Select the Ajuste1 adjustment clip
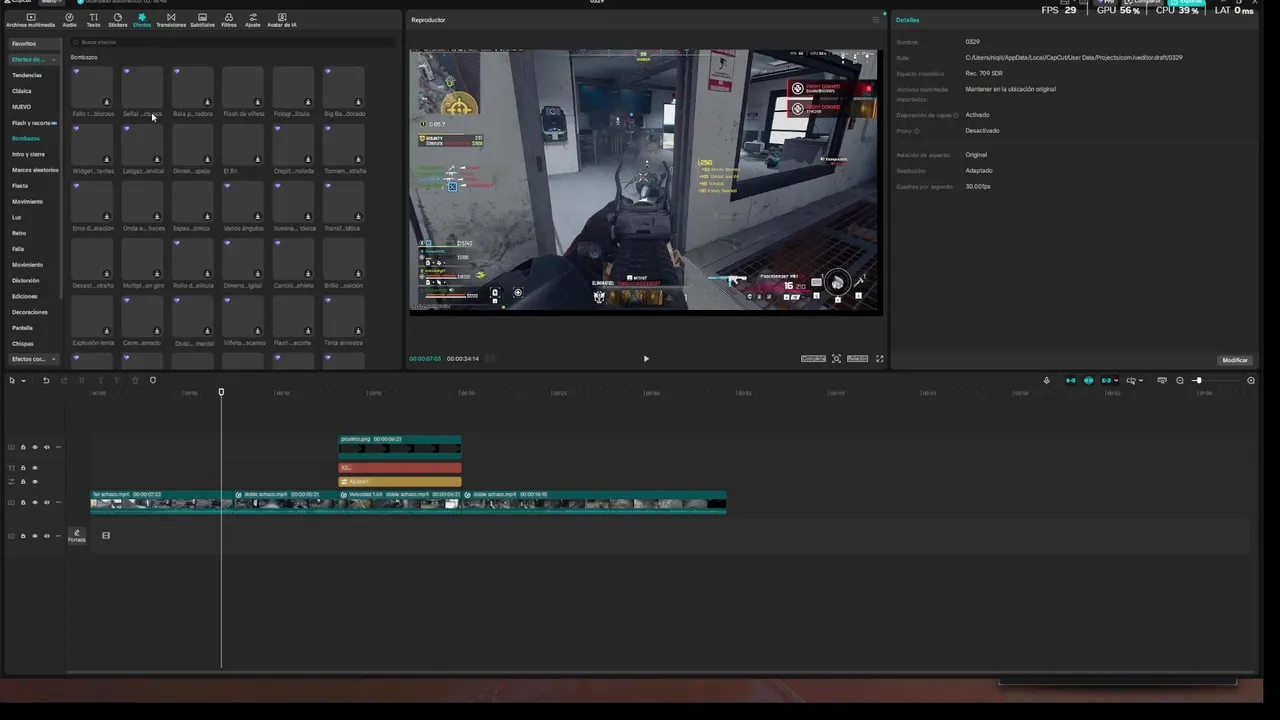The height and width of the screenshot is (720, 1280). pyautogui.click(x=400, y=482)
